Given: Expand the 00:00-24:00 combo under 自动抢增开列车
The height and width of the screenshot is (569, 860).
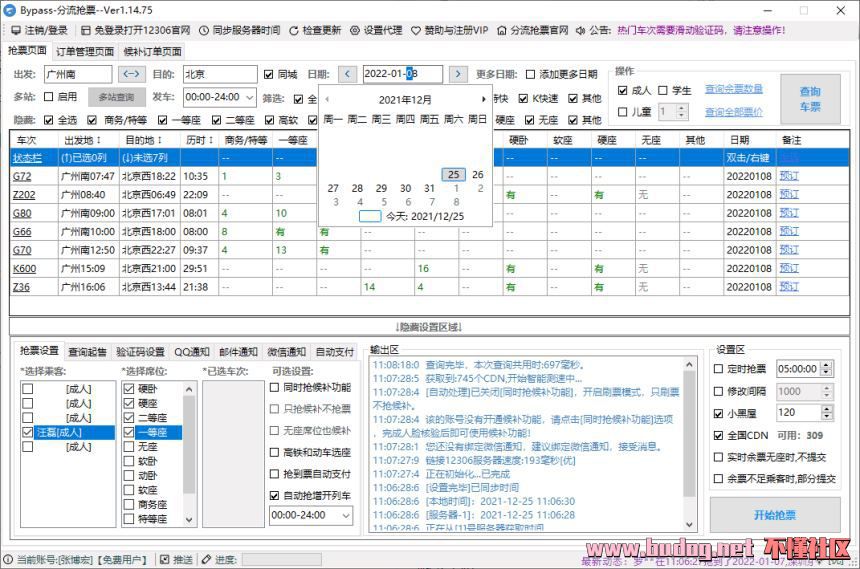Looking at the screenshot, I should [345, 515].
